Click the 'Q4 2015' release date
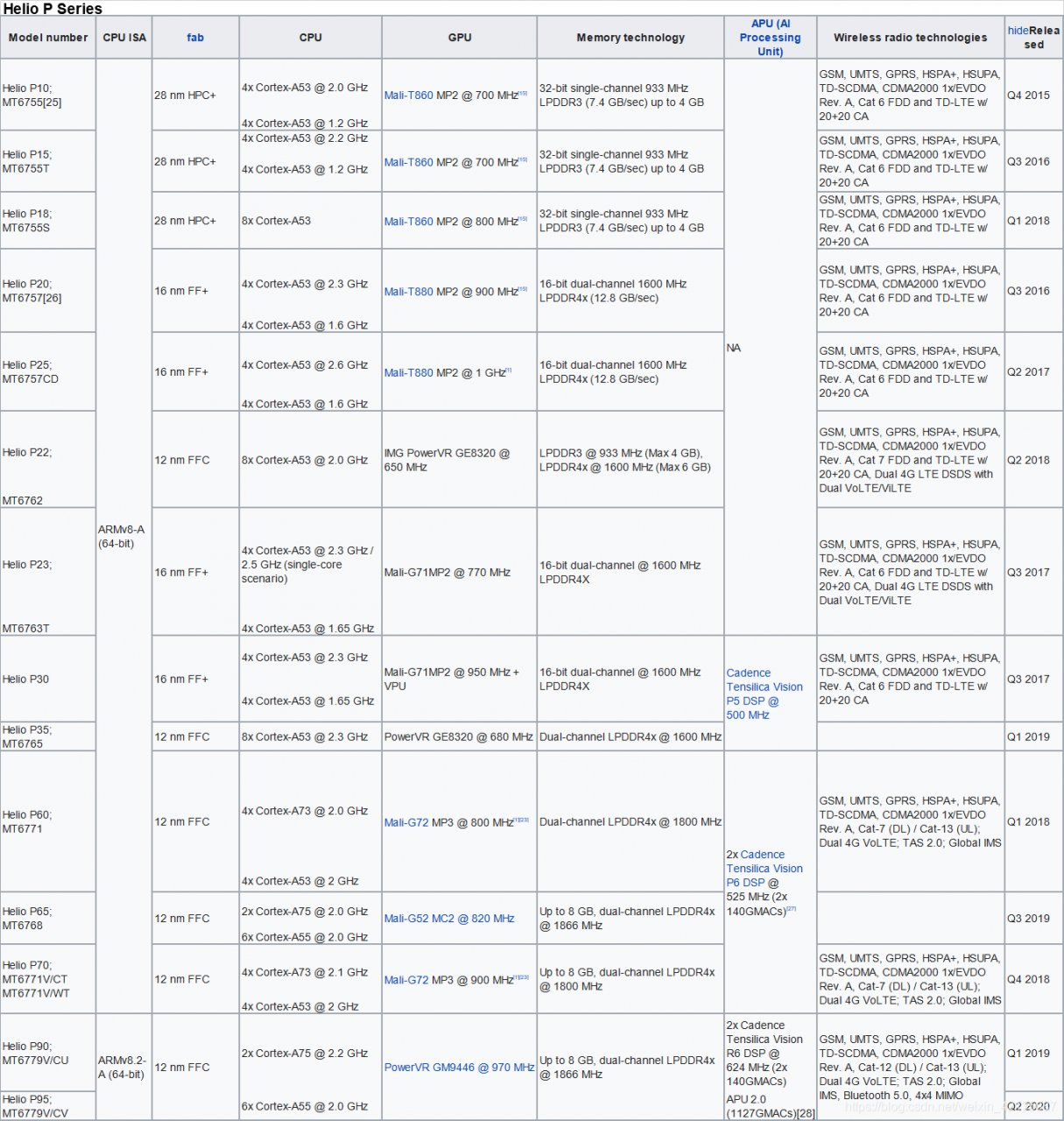Viewport: 1064px width, 1121px height. click(x=1028, y=95)
